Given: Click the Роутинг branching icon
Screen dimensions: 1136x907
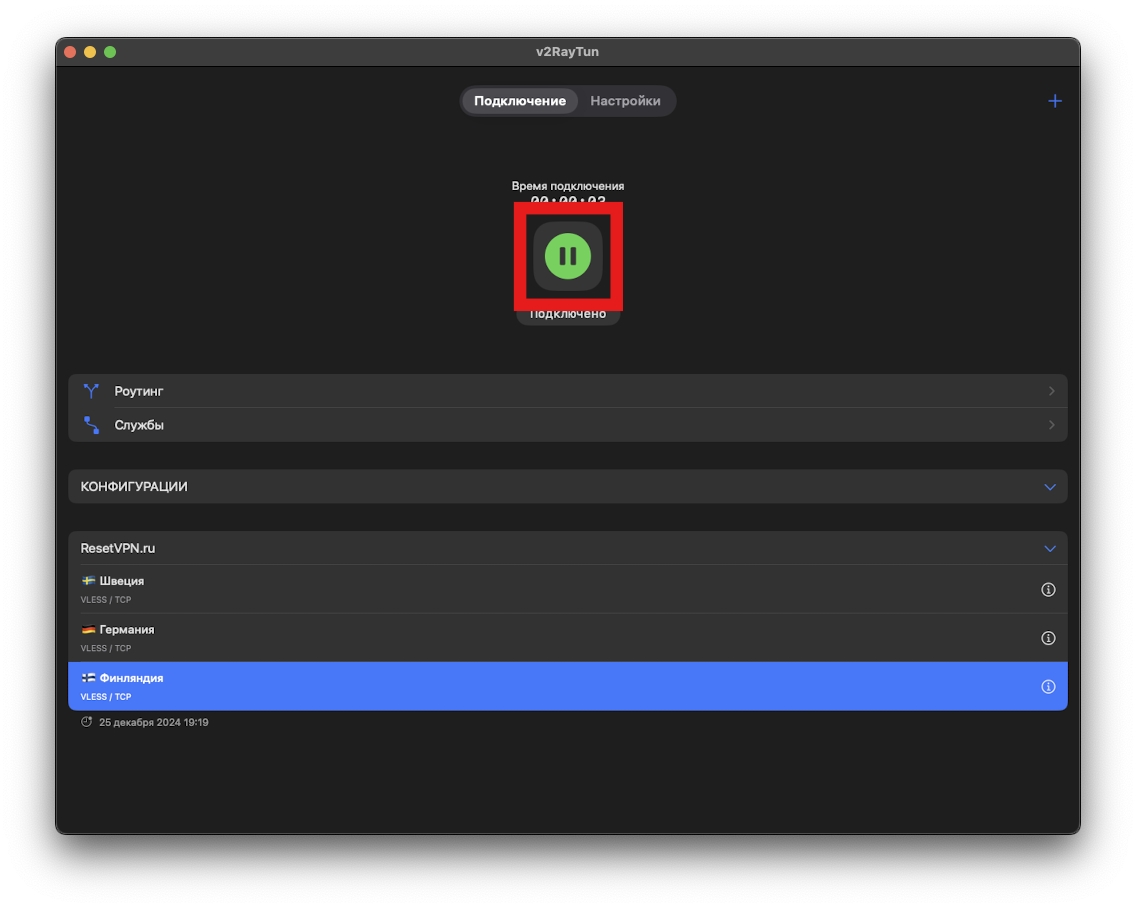Looking at the screenshot, I should [x=91, y=391].
